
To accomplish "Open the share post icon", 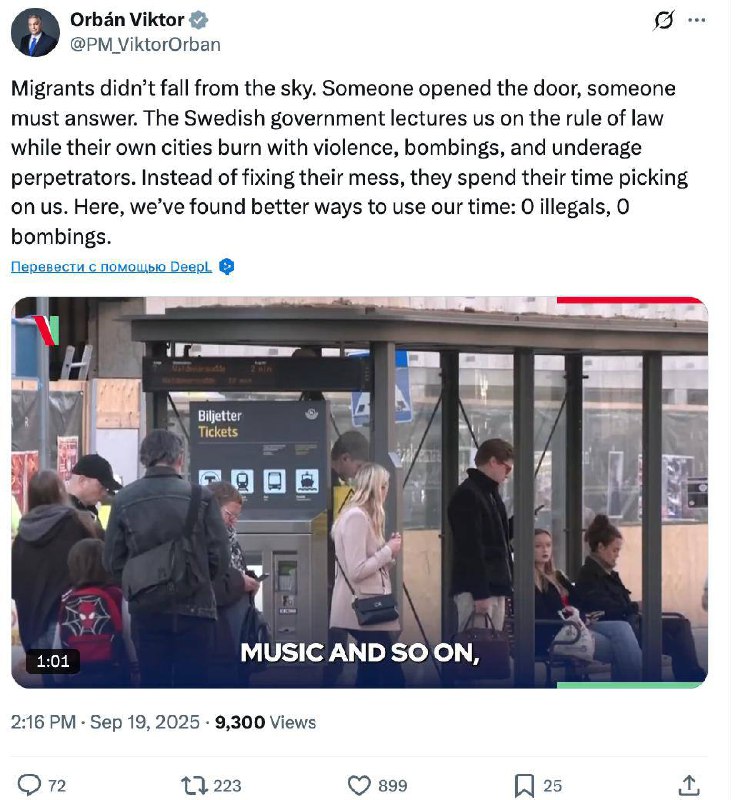I will 688,785.
